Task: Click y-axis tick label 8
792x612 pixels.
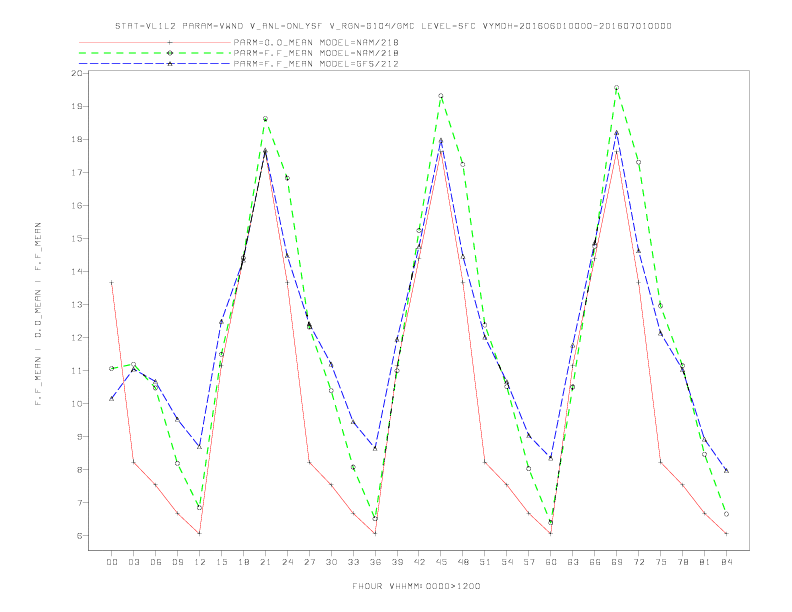Action: click(x=80, y=470)
